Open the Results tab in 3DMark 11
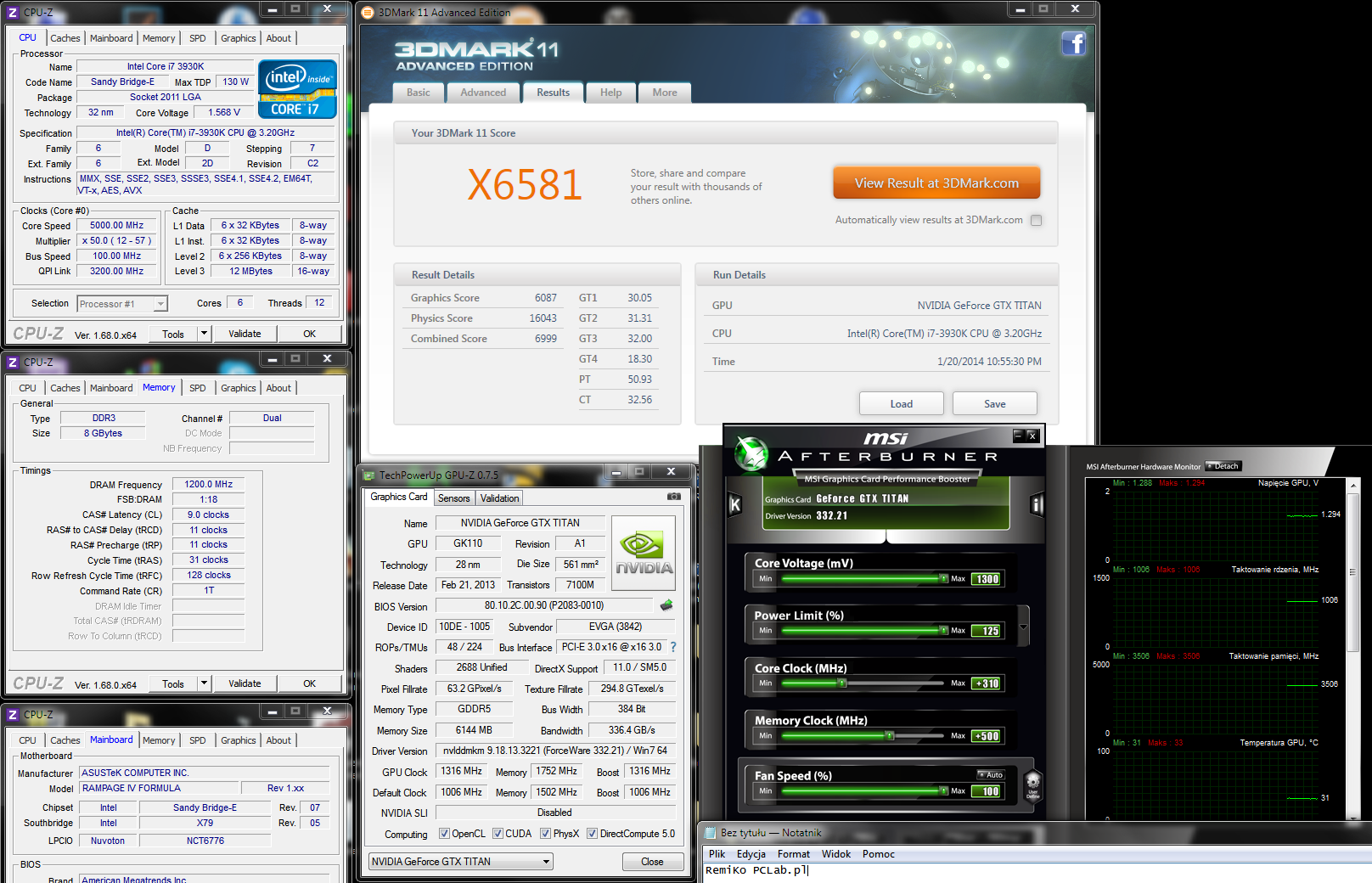1372x883 pixels. (x=554, y=93)
